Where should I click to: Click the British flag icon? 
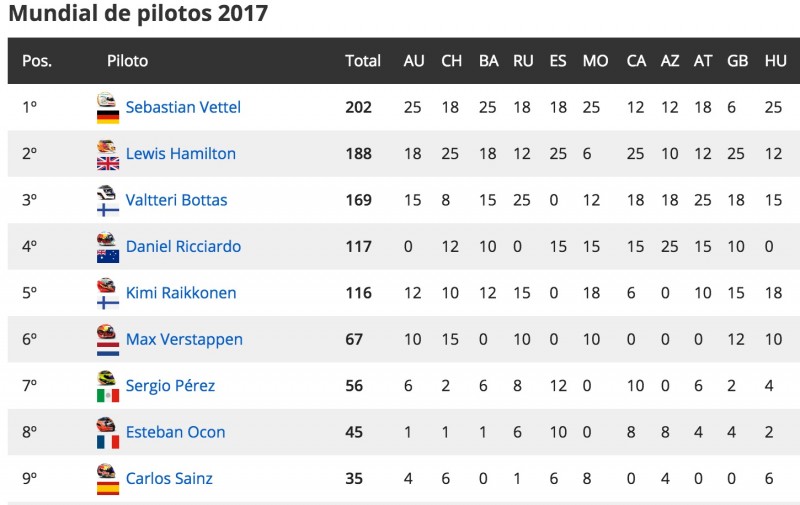108,163
